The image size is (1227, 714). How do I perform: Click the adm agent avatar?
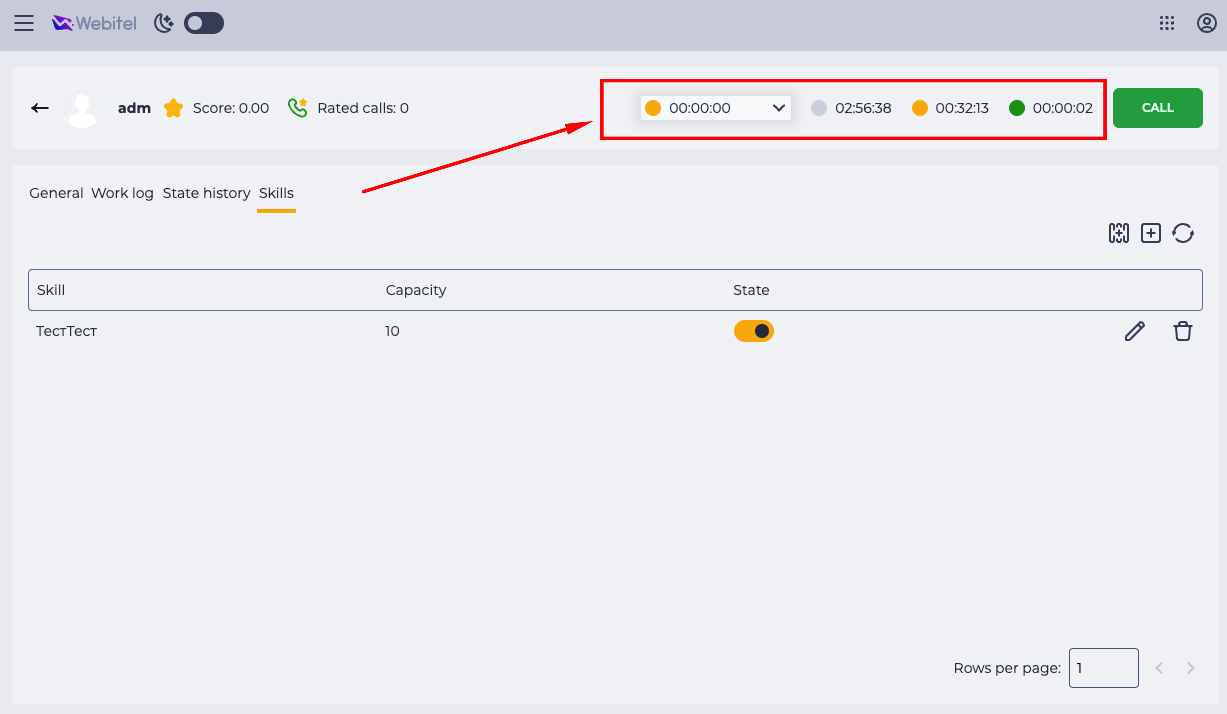[x=82, y=108]
